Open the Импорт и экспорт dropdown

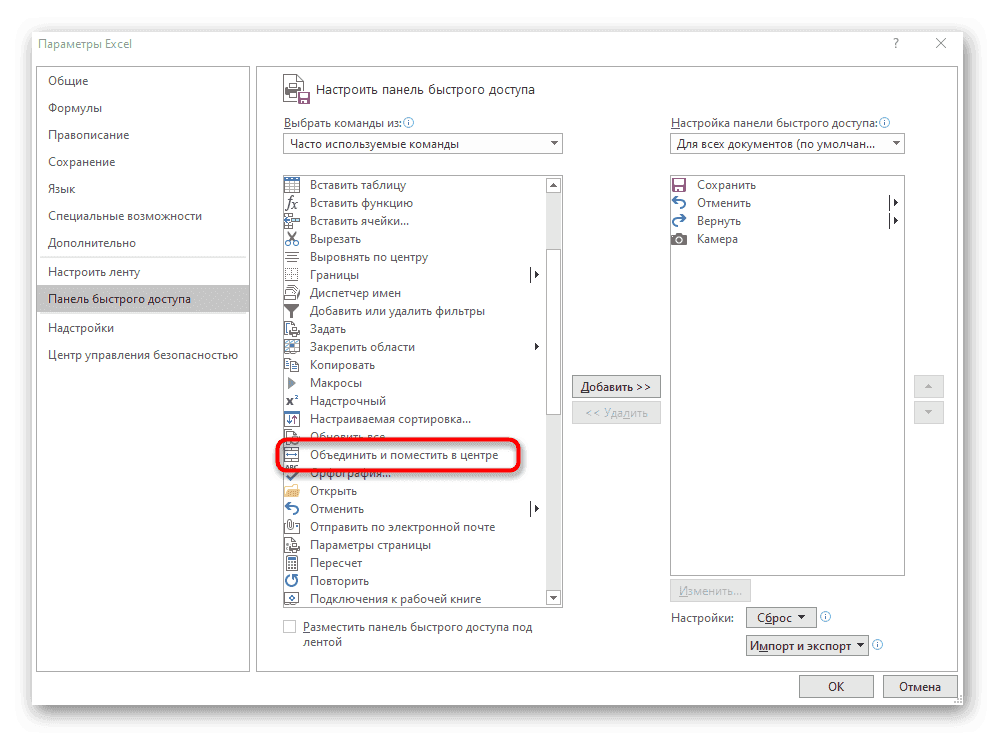[x=807, y=646]
